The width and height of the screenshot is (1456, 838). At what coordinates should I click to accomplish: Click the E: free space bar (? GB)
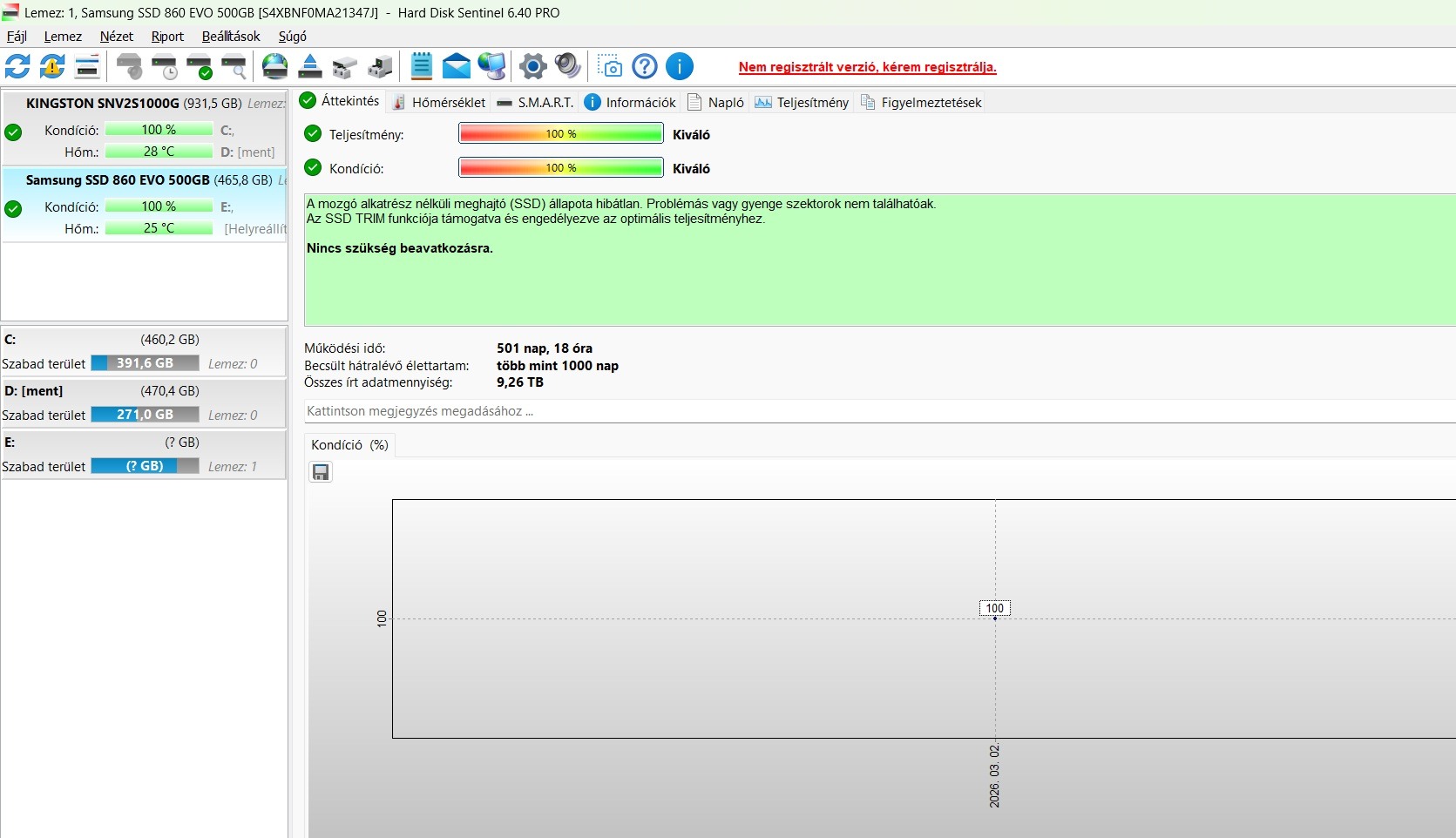(145, 466)
